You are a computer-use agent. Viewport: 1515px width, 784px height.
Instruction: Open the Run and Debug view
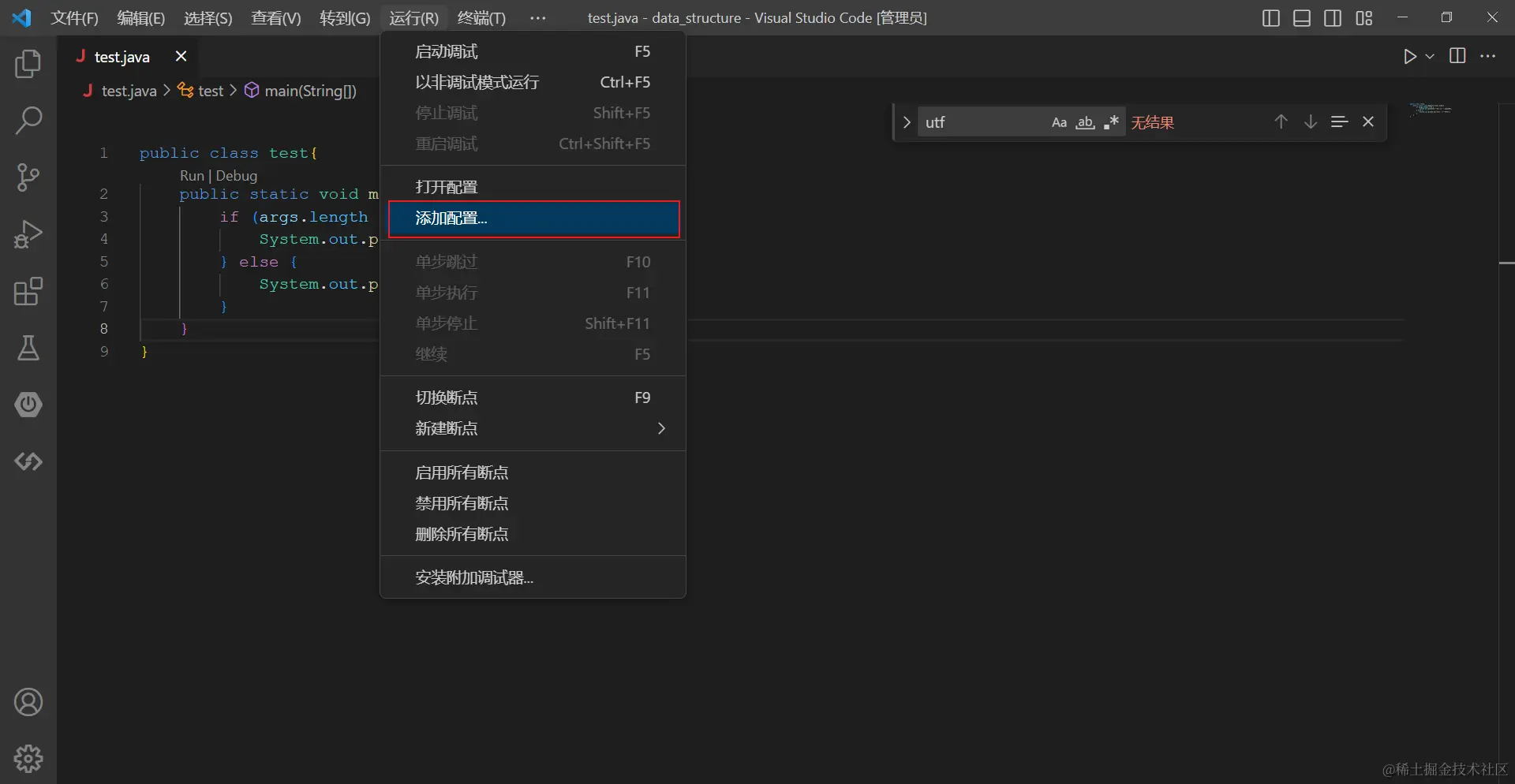pyautogui.click(x=28, y=234)
